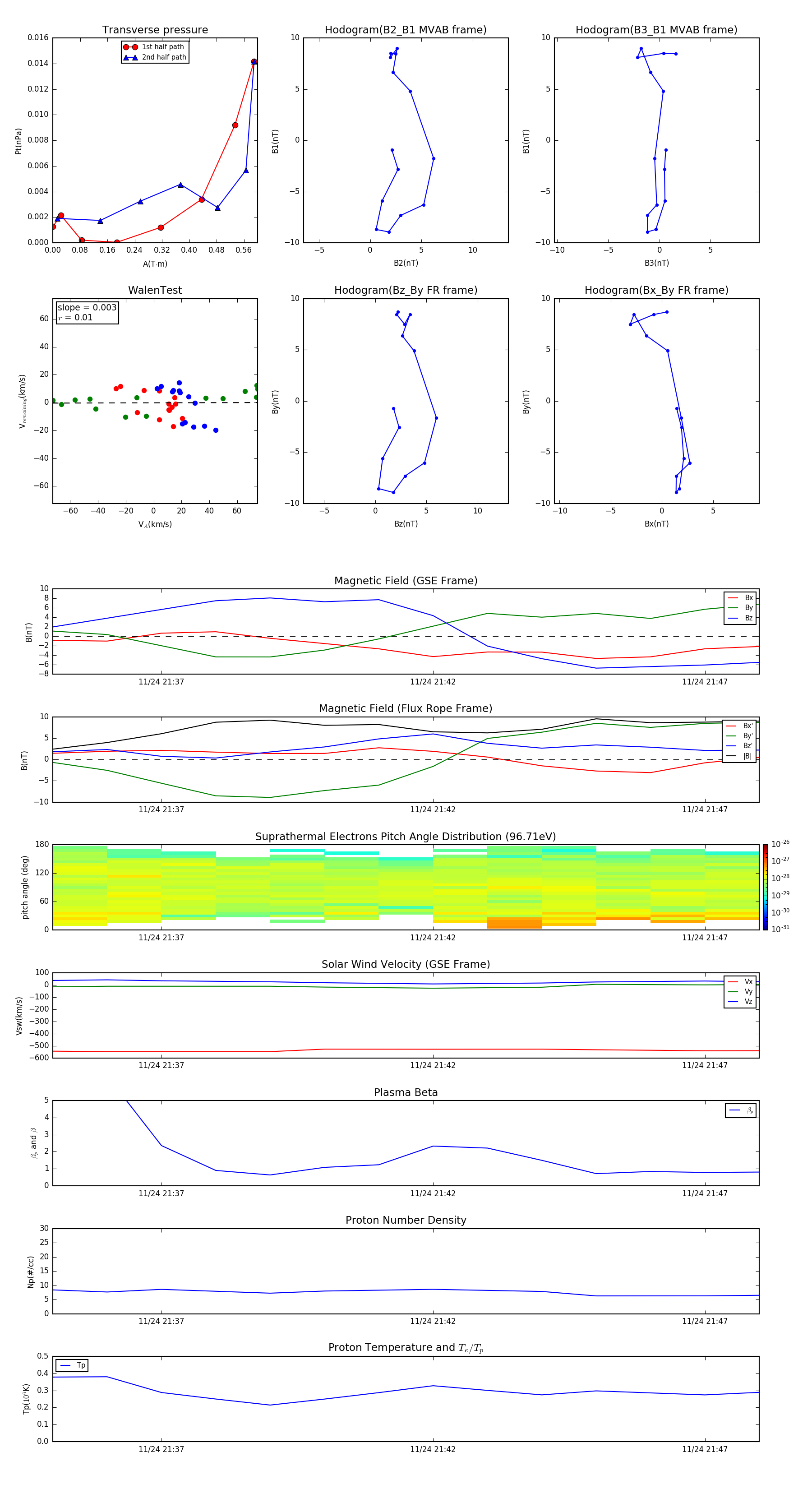Click 'A(T·m)' axis label
The width and height of the screenshot is (812, 1489).
click(155, 264)
